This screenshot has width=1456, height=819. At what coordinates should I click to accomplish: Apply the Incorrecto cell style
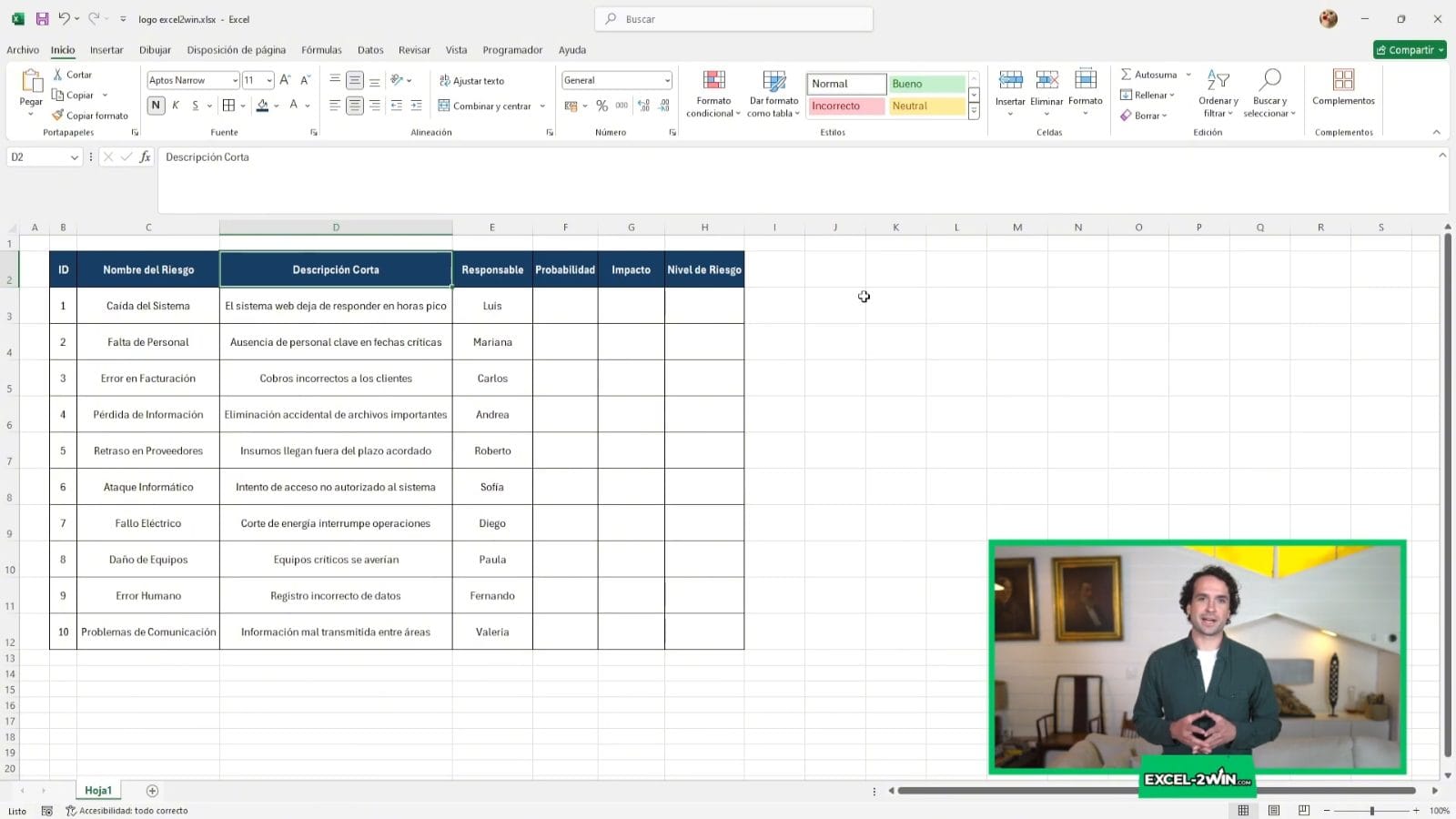[x=846, y=106]
